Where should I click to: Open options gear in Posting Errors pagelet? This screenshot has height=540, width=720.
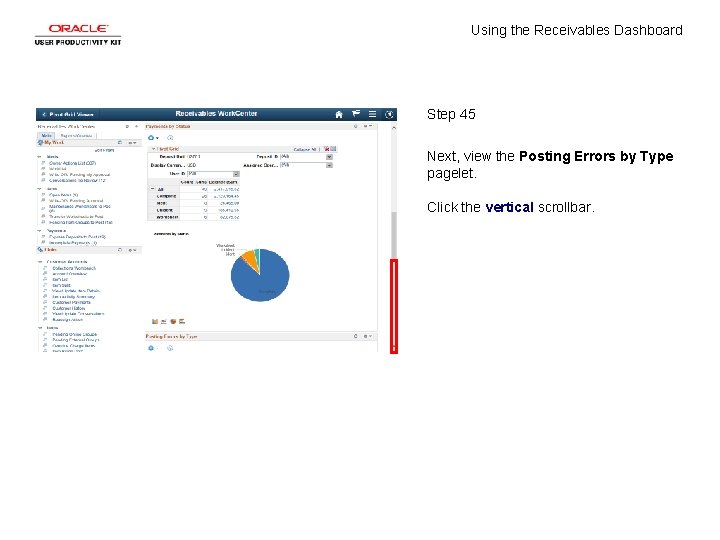(x=152, y=348)
